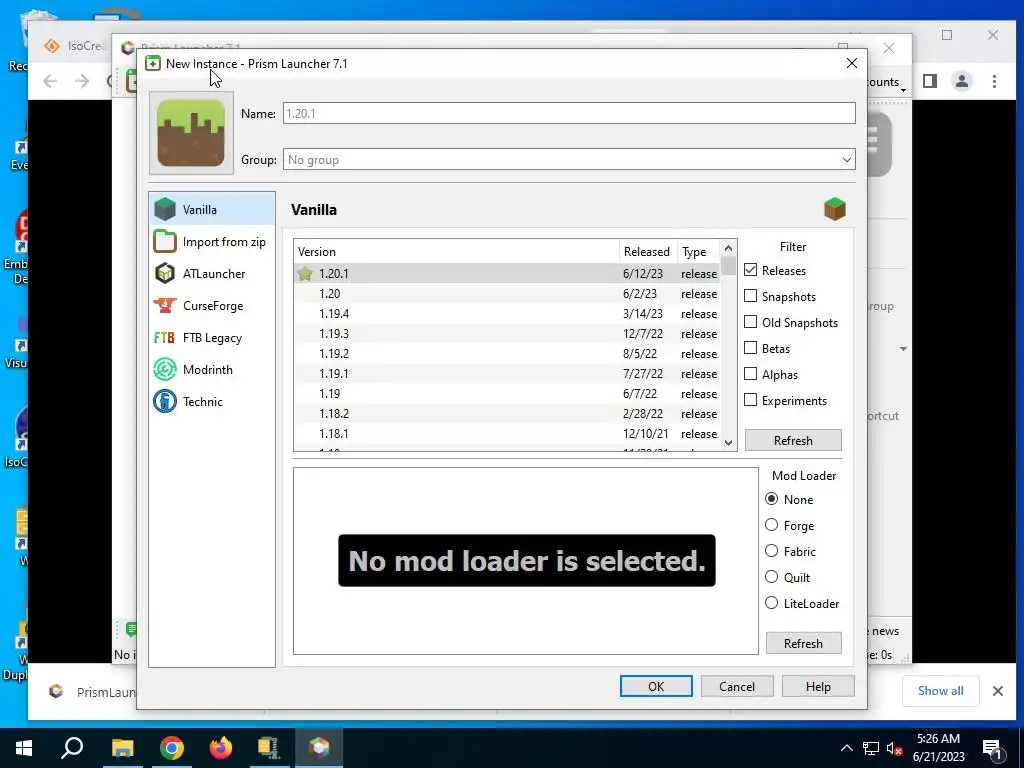Image resolution: width=1024 pixels, height=768 pixels.
Task: Open Chrome three-dot menu
Action: [994, 81]
